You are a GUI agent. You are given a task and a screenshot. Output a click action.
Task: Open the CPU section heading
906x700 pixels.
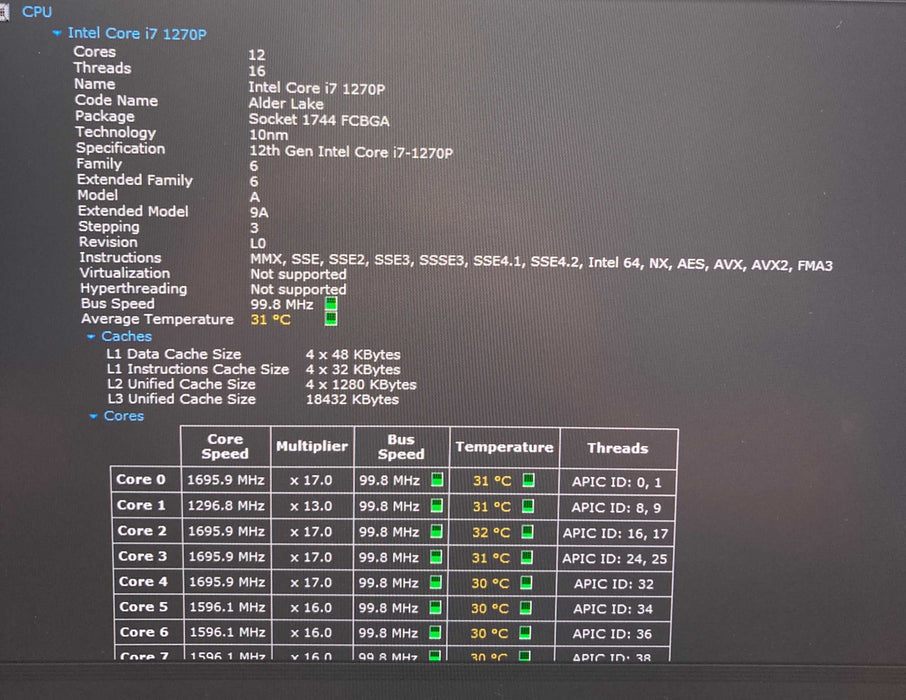pyautogui.click(x=37, y=12)
